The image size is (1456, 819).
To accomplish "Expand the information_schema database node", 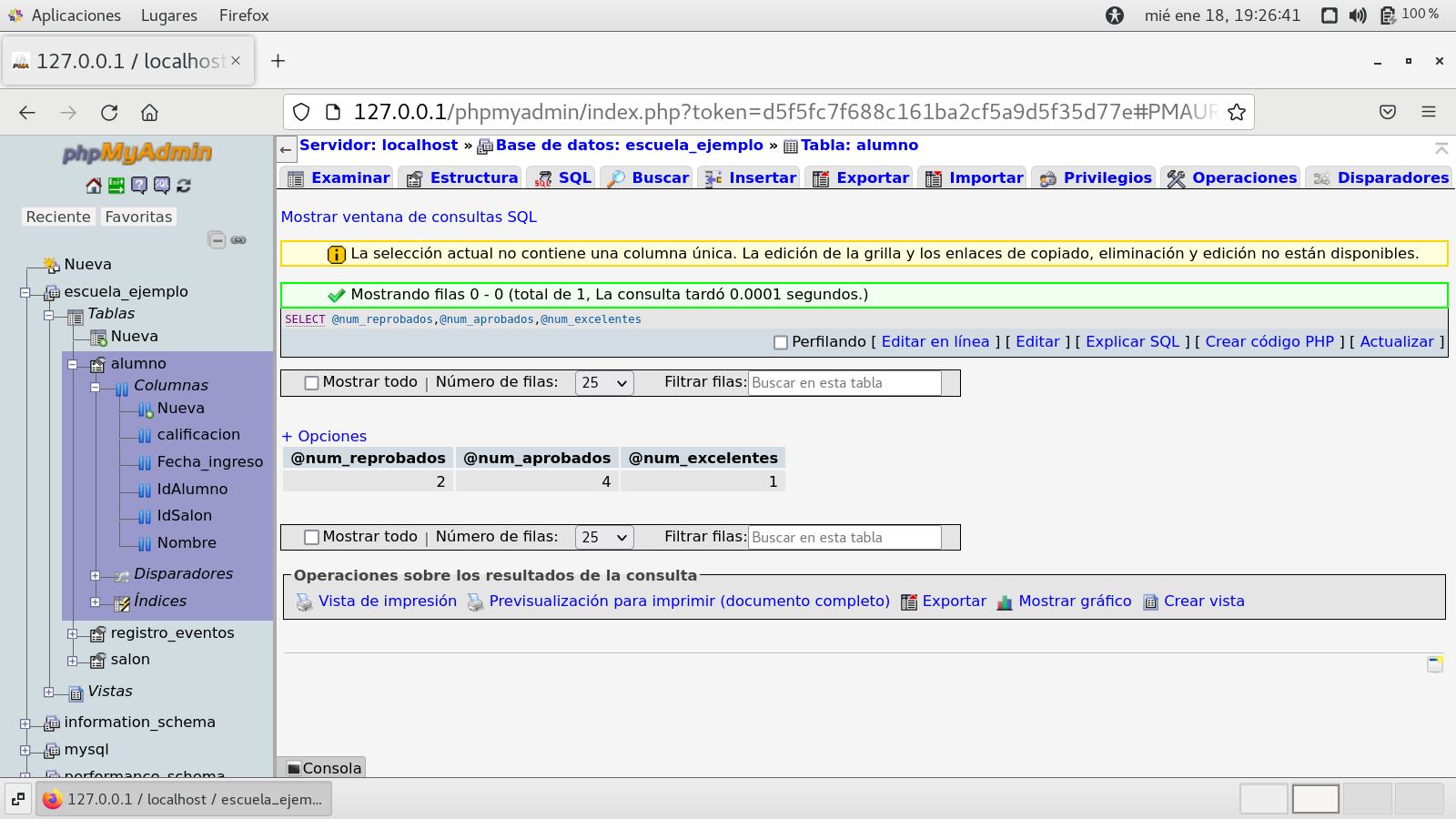I will [25, 724].
